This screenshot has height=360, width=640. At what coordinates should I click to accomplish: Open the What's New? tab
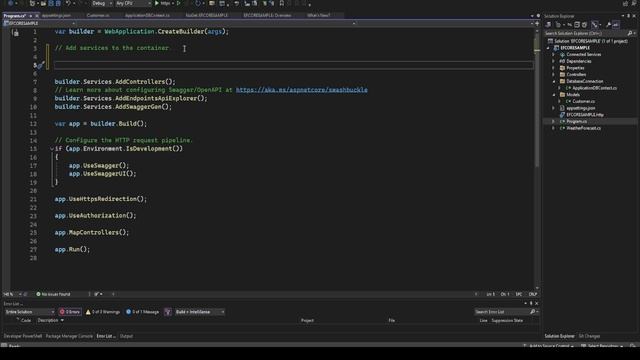pyautogui.click(x=318, y=16)
